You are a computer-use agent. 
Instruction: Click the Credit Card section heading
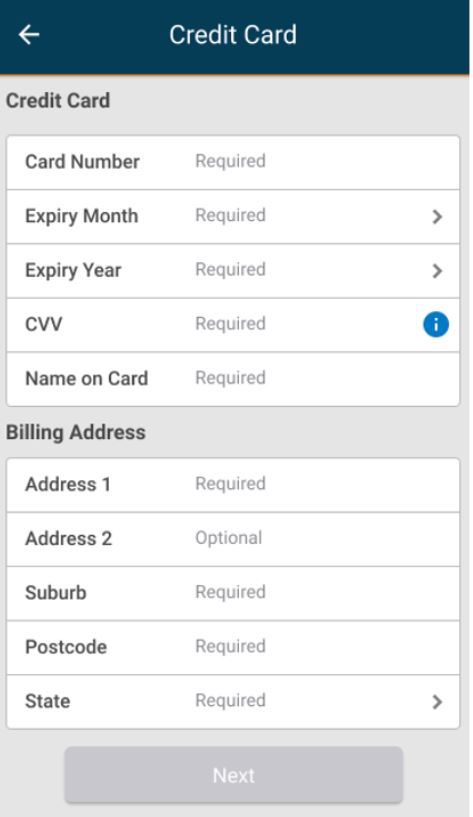[58, 101]
